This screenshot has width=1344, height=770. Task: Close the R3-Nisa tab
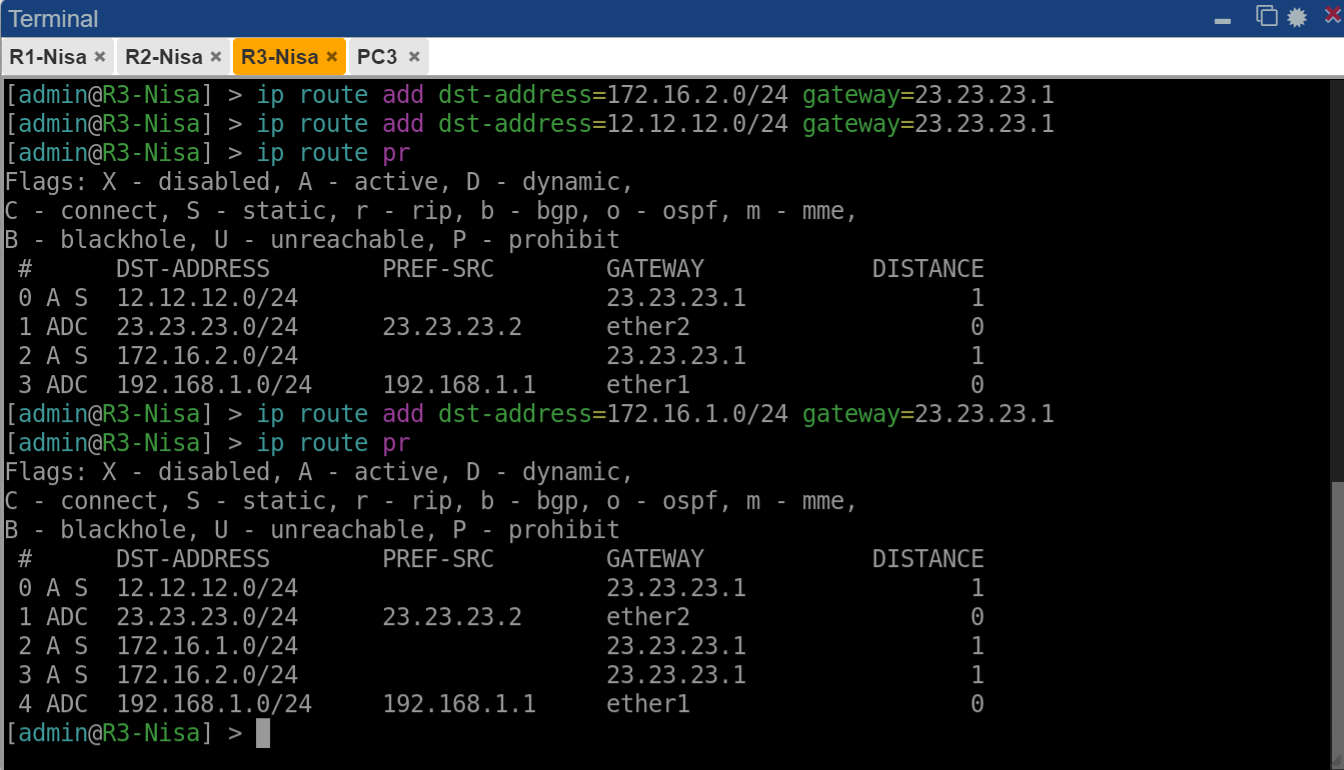[332, 57]
